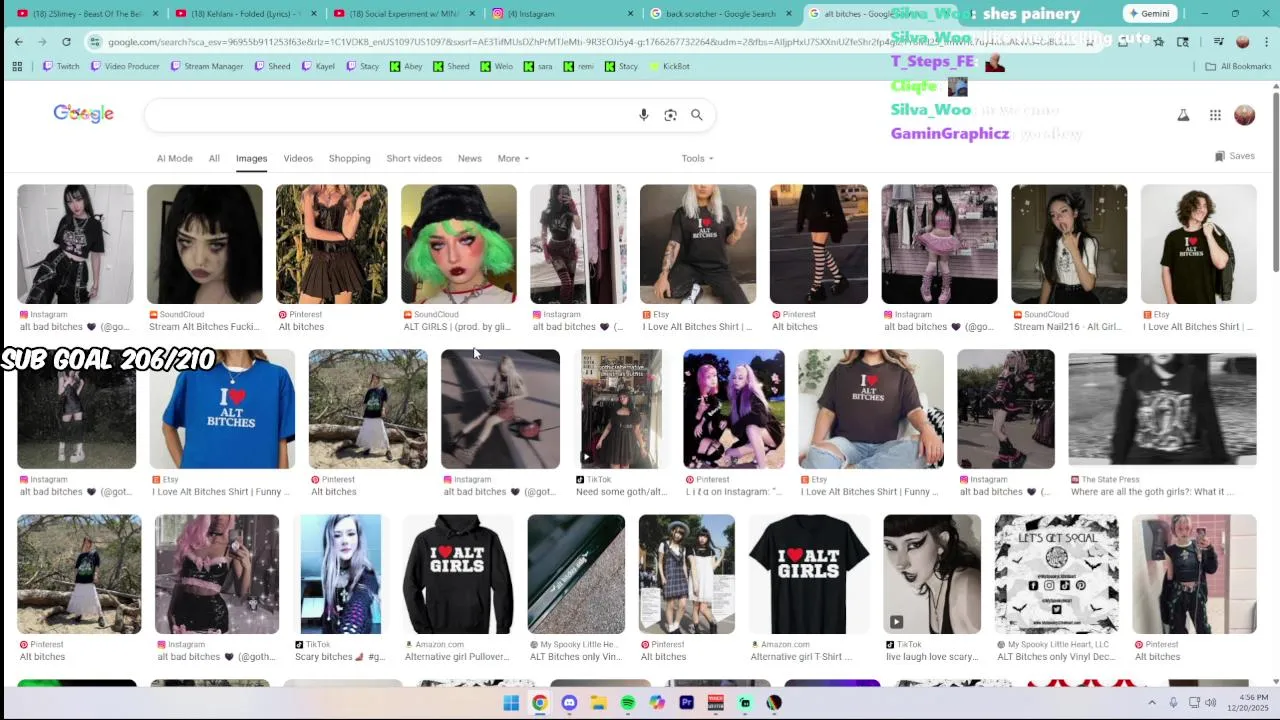The height and width of the screenshot is (720, 1280).
Task: Open the green-haired ALT GIRLS SoundCloud image
Action: tap(459, 244)
